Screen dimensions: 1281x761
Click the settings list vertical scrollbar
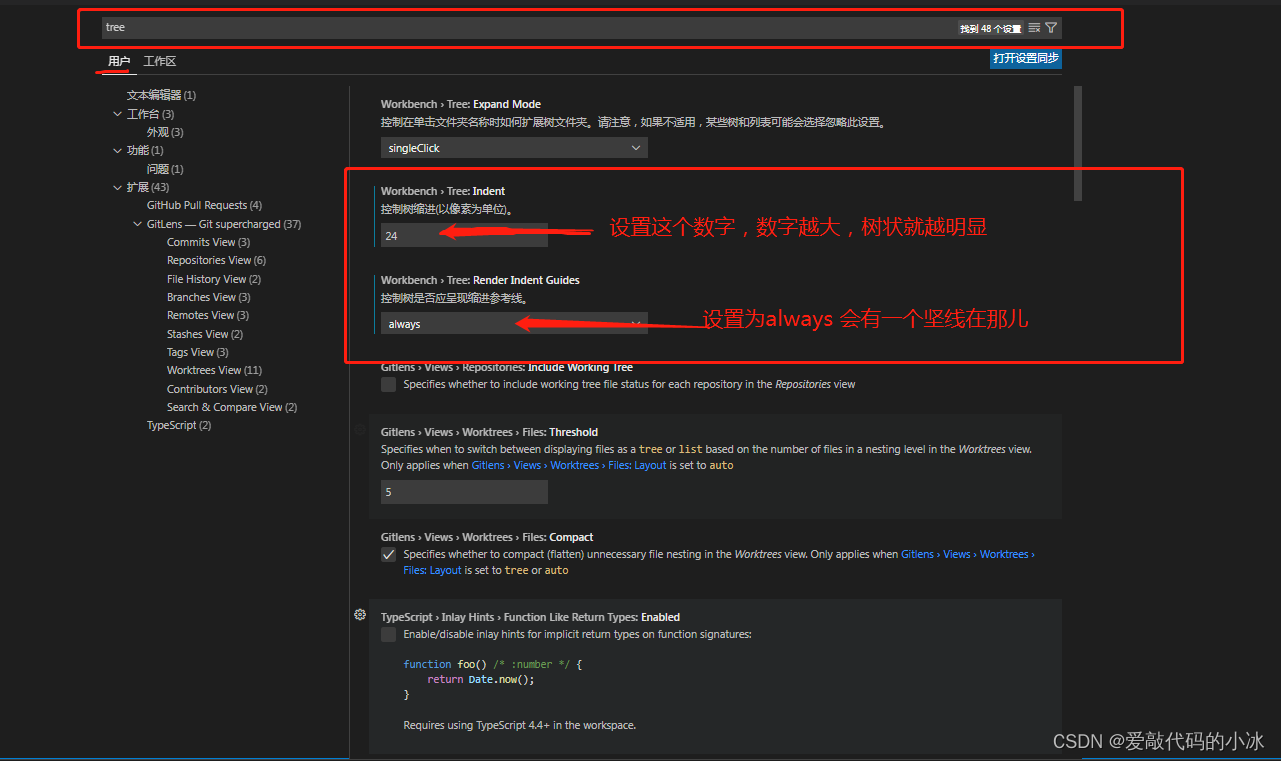point(1077,143)
